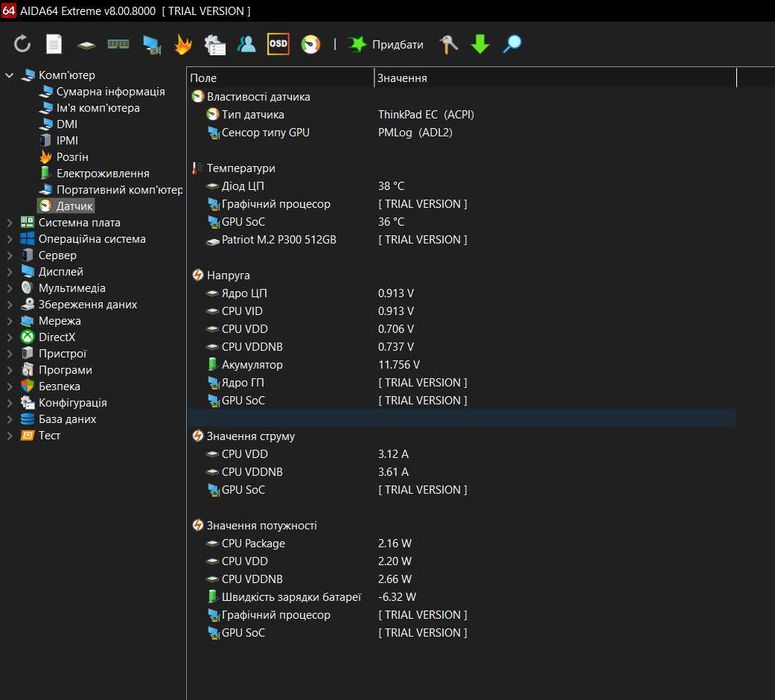Viewport: 775px width, 700px height.
Task: Click the green download arrow icon
Action: point(480,45)
